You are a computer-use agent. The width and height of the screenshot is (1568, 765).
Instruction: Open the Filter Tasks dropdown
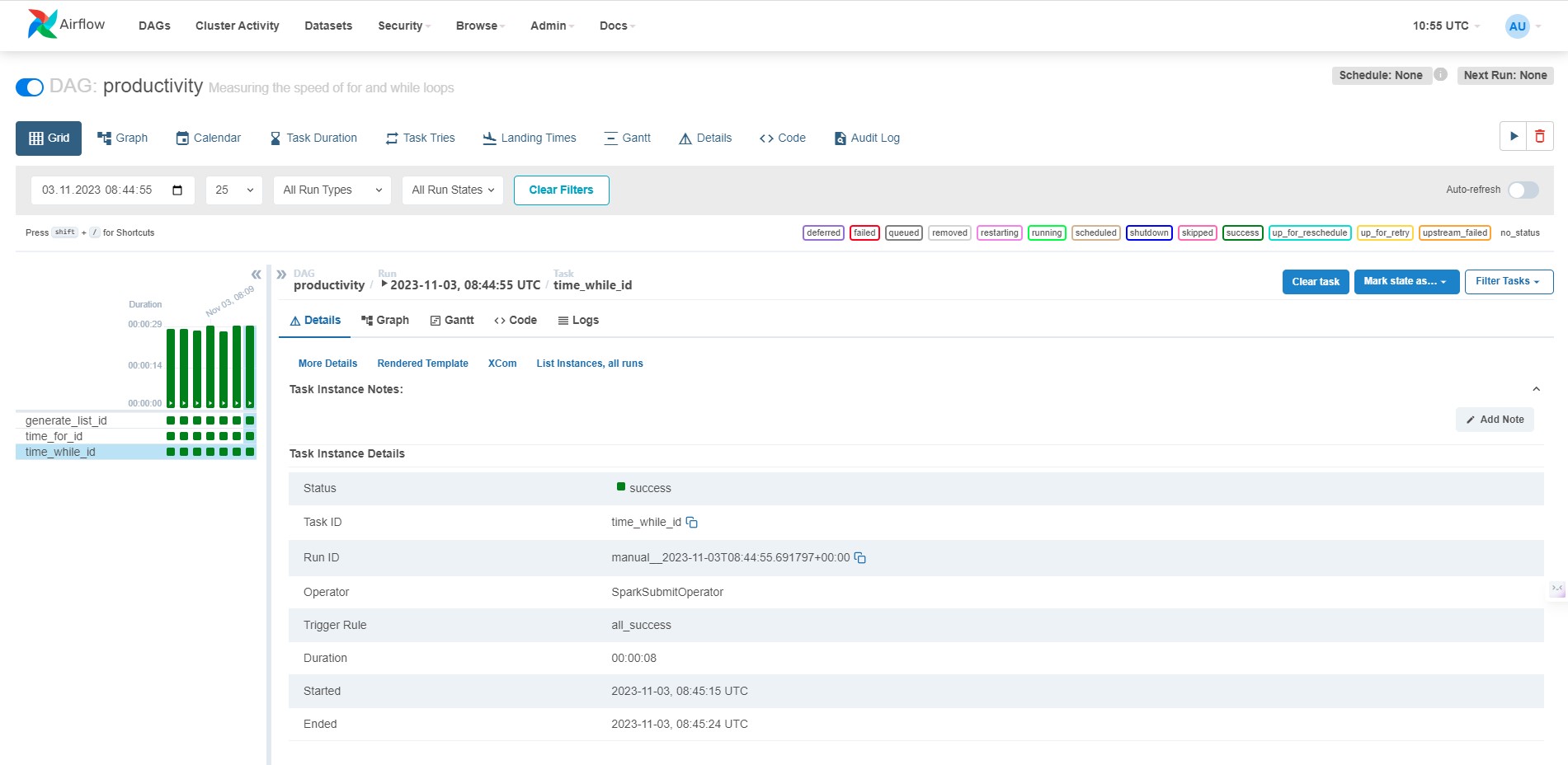point(1509,282)
